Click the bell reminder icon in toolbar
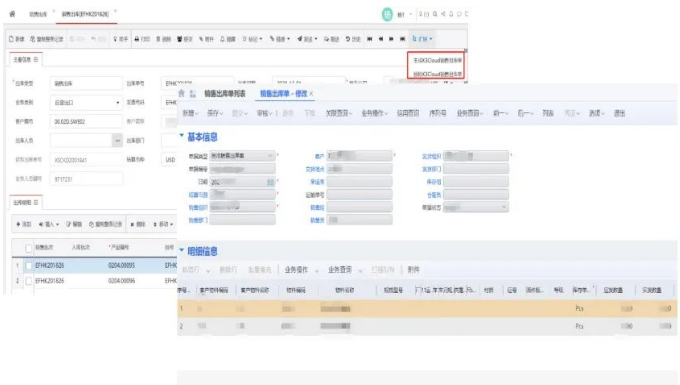Screen dimensions: 680x385 pyautogui.click(x=222, y=39)
